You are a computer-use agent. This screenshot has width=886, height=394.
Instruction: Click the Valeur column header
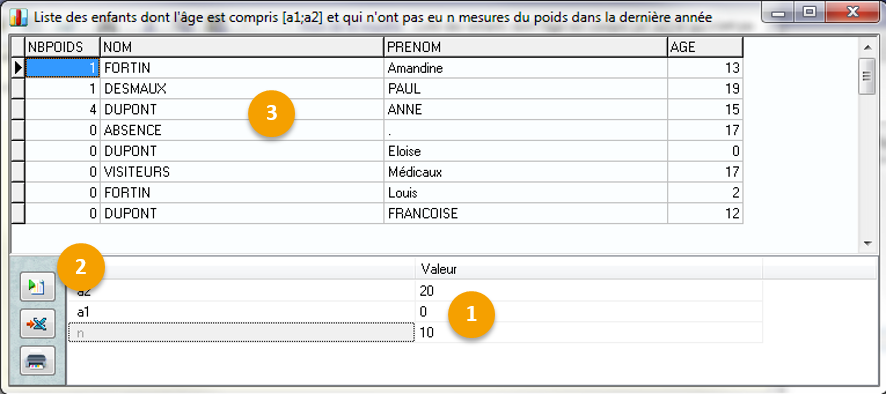pyautogui.click(x=589, y=270)
